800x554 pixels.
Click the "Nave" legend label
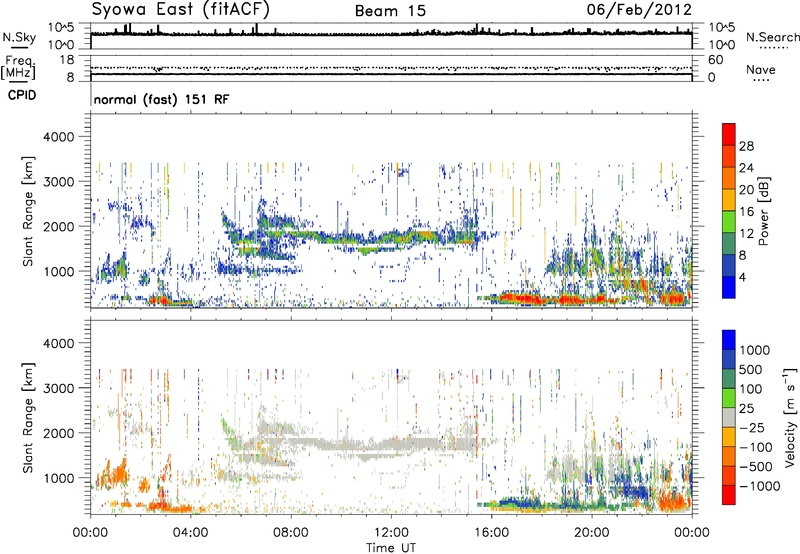pos(761,70)
